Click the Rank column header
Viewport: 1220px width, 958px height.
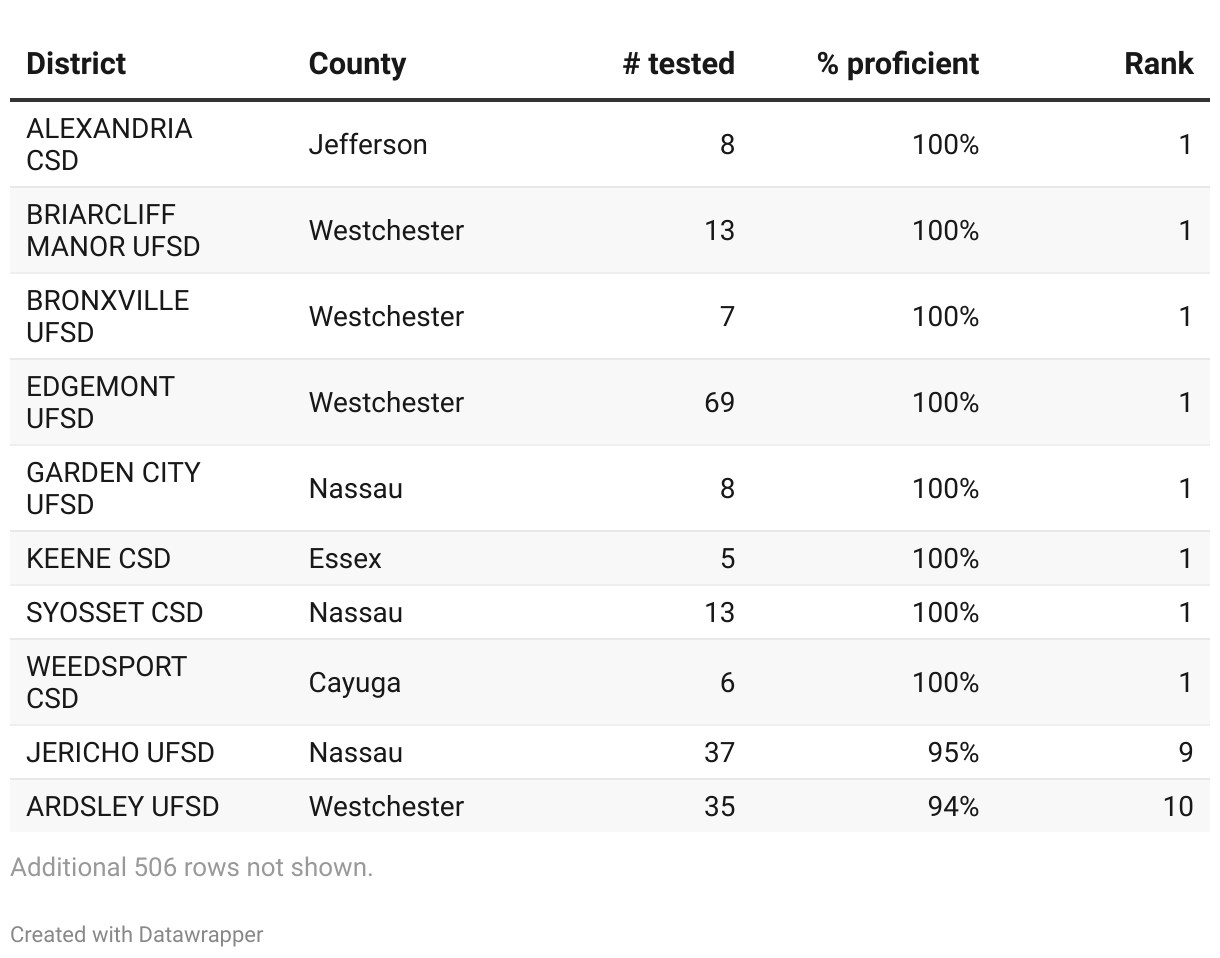[x=1158, y=64]
